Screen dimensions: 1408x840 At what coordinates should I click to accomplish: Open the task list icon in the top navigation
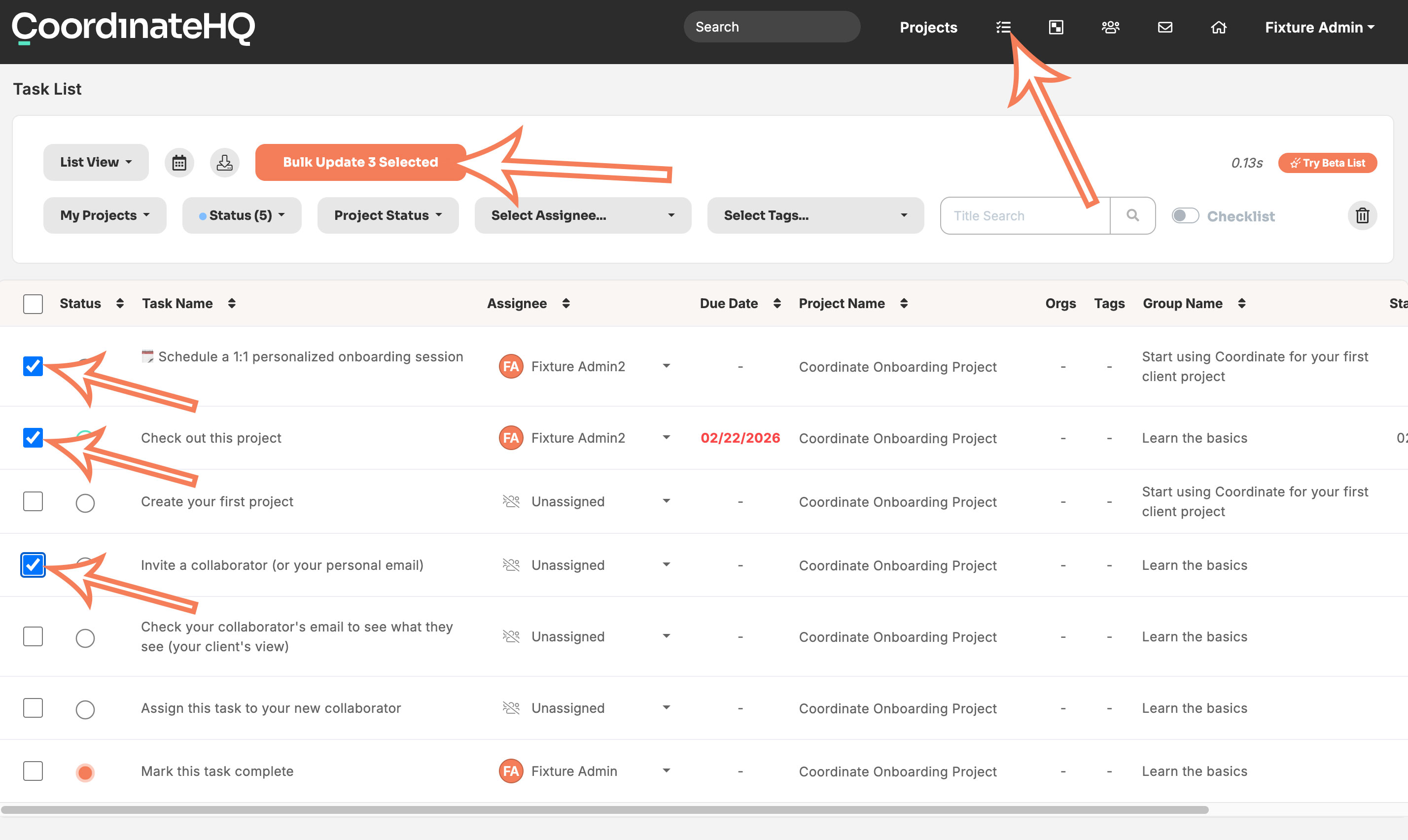1003,27
